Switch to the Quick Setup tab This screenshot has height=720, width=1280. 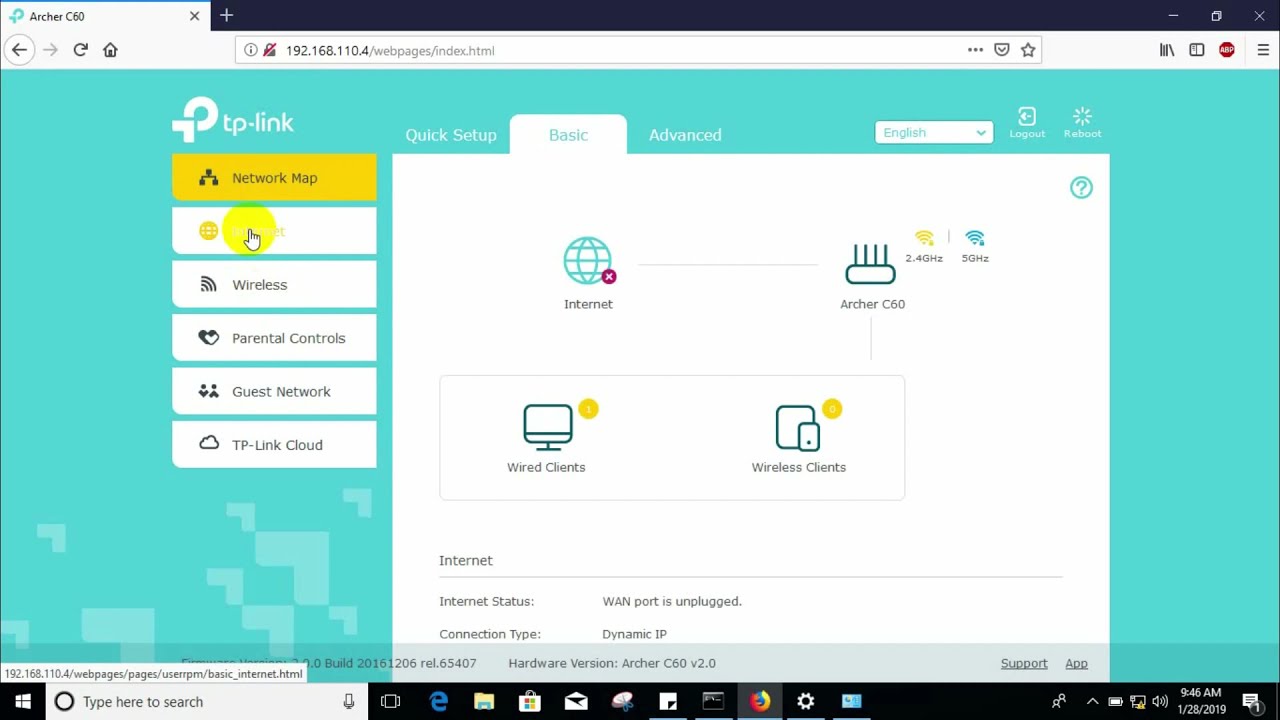point(451,135)
